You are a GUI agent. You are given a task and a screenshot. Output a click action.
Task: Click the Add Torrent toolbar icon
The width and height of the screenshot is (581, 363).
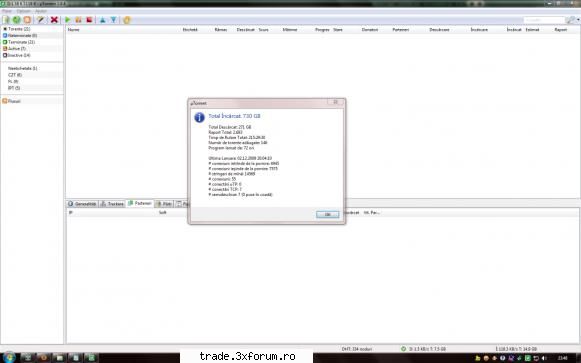pos(6,20)
